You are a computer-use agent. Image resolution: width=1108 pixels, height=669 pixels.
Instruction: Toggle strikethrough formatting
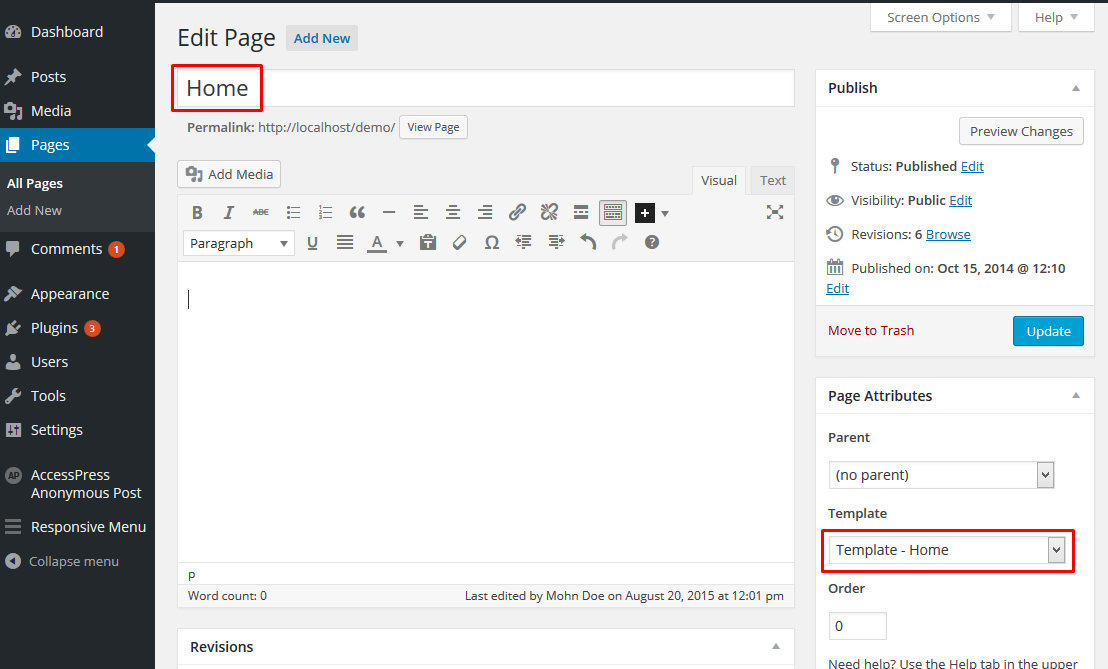pyautogui.click(x=261, y=212)
